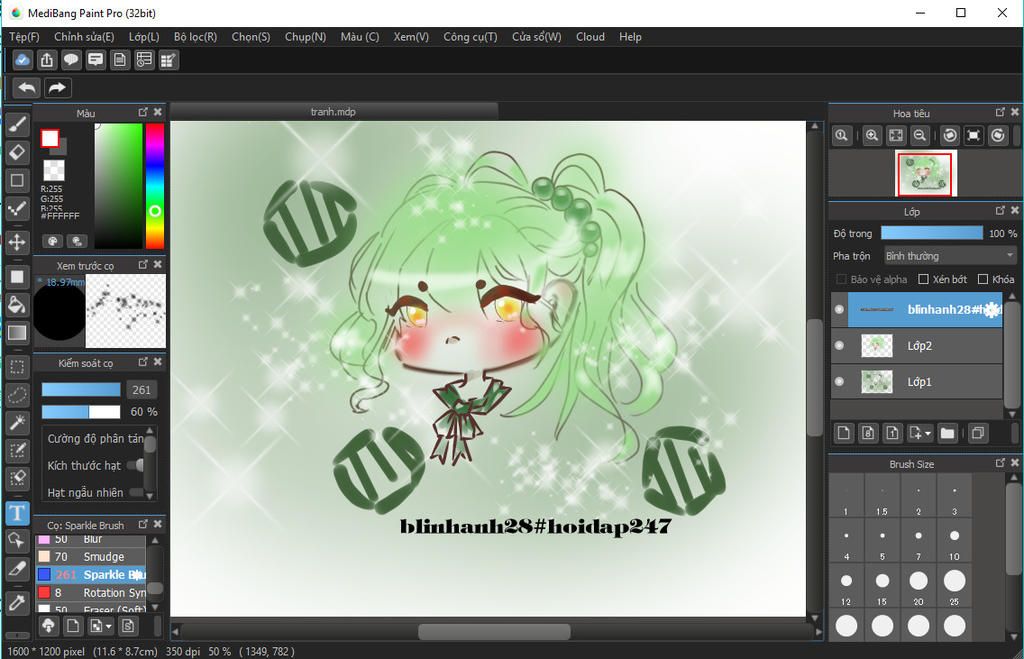Open the Cửa sổ(W) menu

(537, 37)
